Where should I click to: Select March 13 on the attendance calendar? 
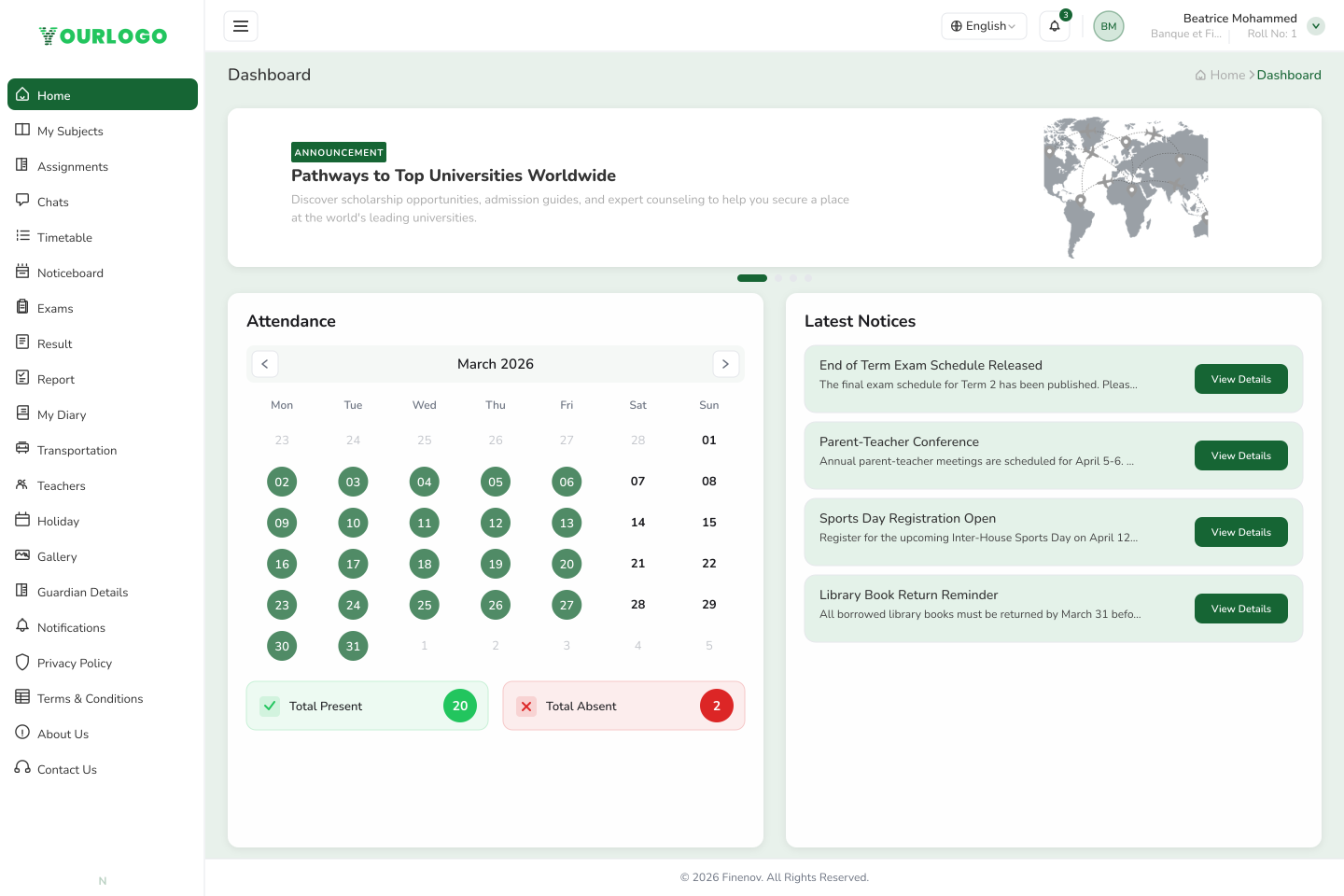(567, 523)
